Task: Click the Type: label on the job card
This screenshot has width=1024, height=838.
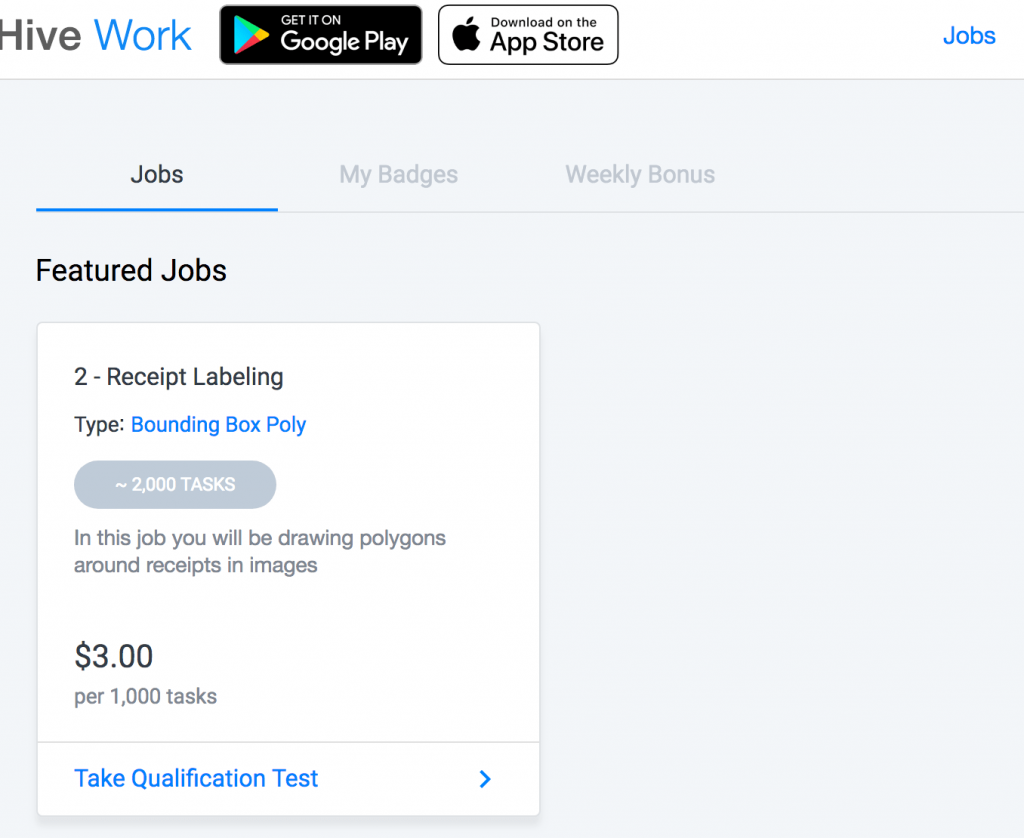Action: [x=99, y=425]
